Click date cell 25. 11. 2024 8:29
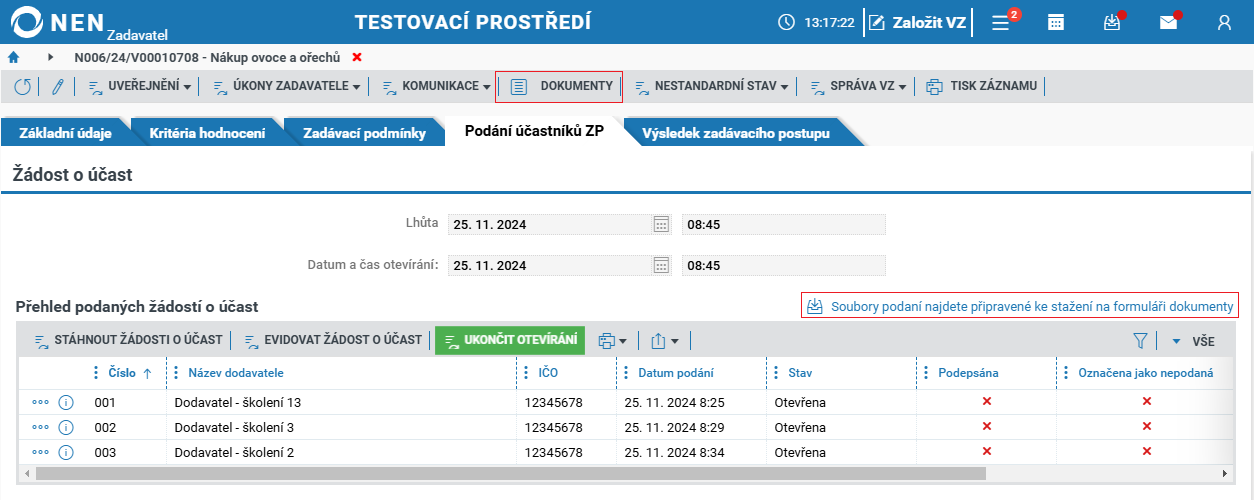This screenshot has width=1254, height=500. point(674,427)
